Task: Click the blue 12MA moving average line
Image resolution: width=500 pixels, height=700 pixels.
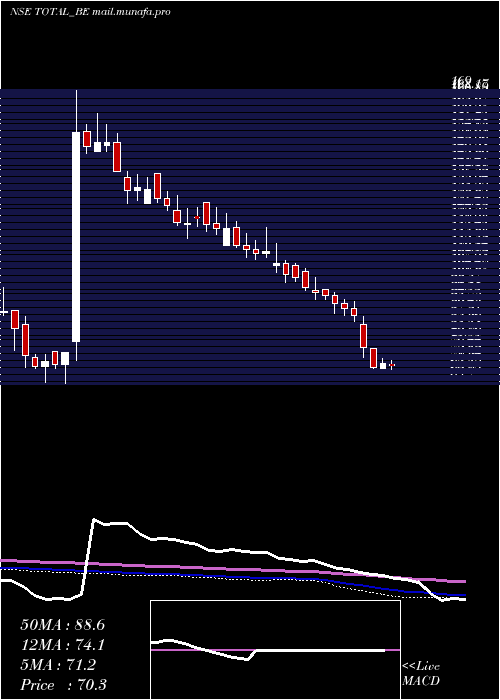Action: (x=232, y=578)
